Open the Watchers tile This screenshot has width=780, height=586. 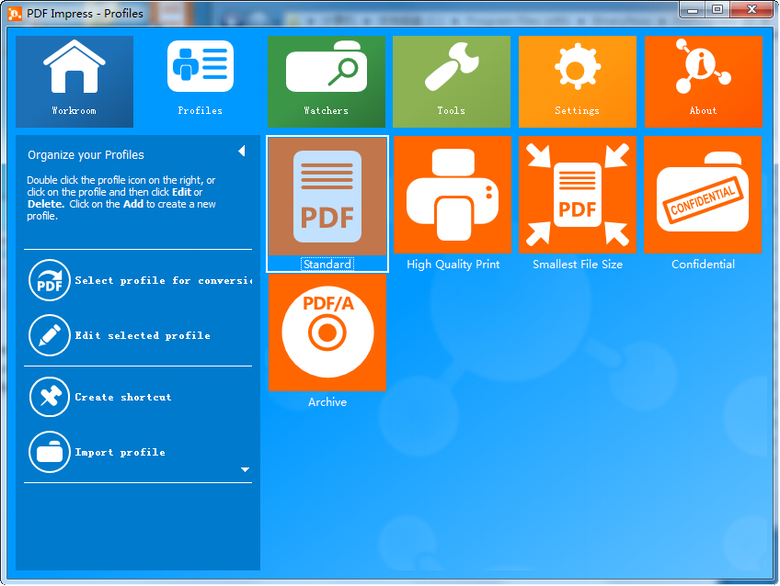[326, 81]
